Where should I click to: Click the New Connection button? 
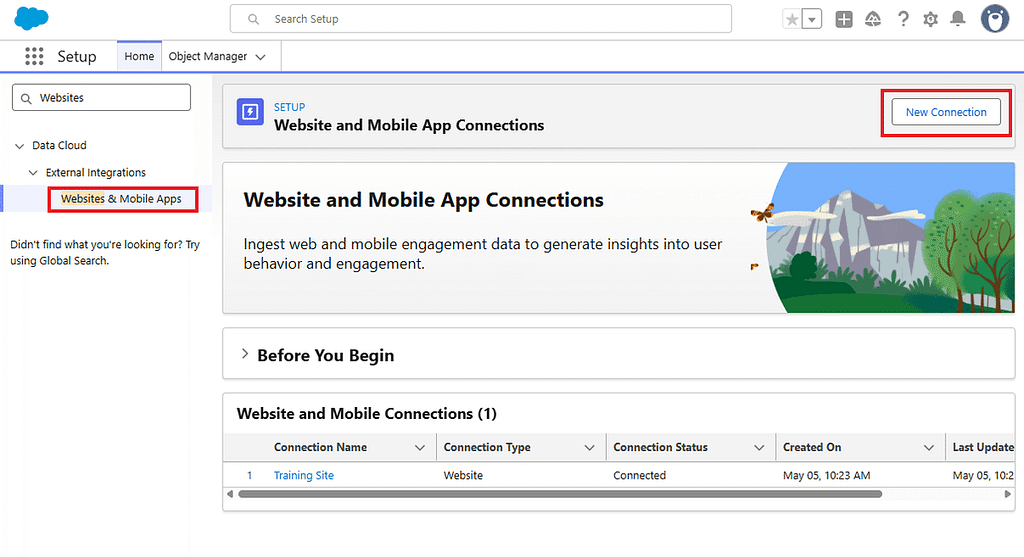pyautogui.click(x=946, y=112)
